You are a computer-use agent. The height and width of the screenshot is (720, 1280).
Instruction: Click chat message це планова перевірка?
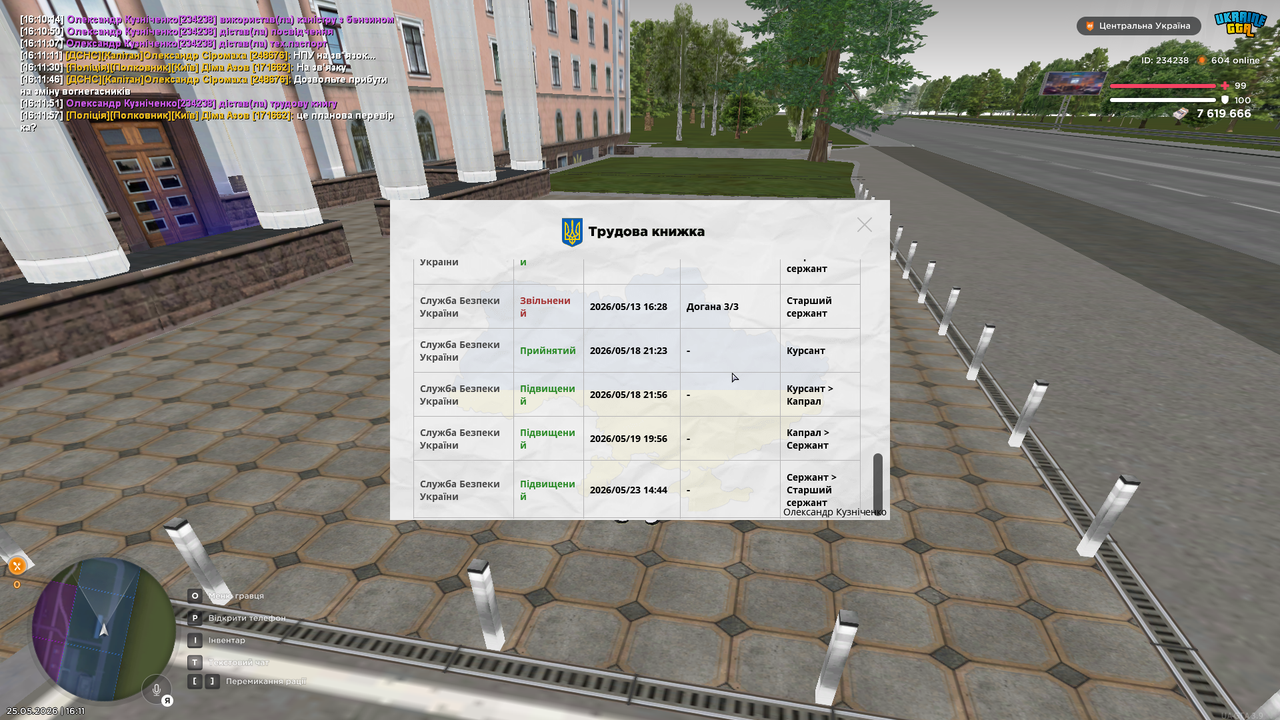pyautogui.click(x=207, y=122)
